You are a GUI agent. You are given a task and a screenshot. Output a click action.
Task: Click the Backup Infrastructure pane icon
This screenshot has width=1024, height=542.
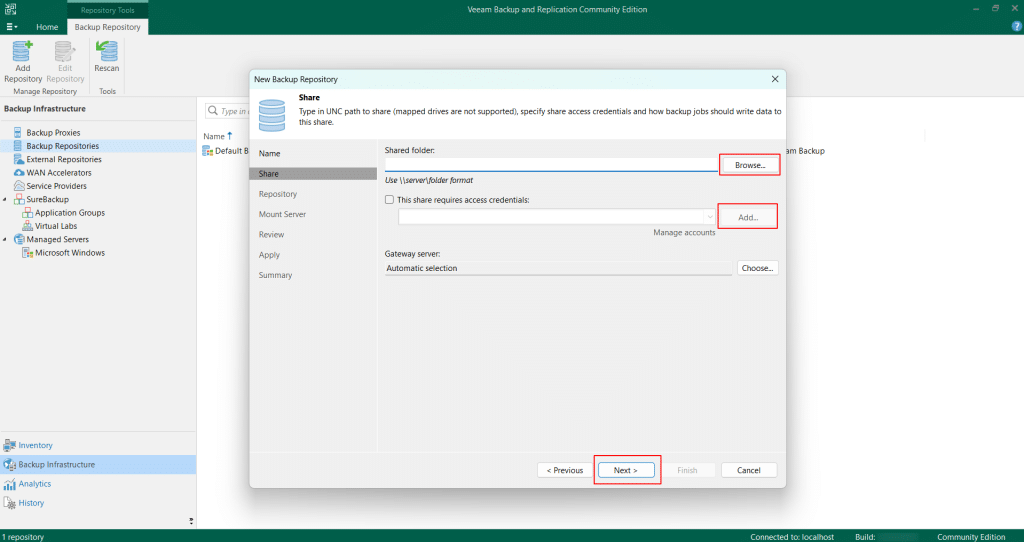9,464
